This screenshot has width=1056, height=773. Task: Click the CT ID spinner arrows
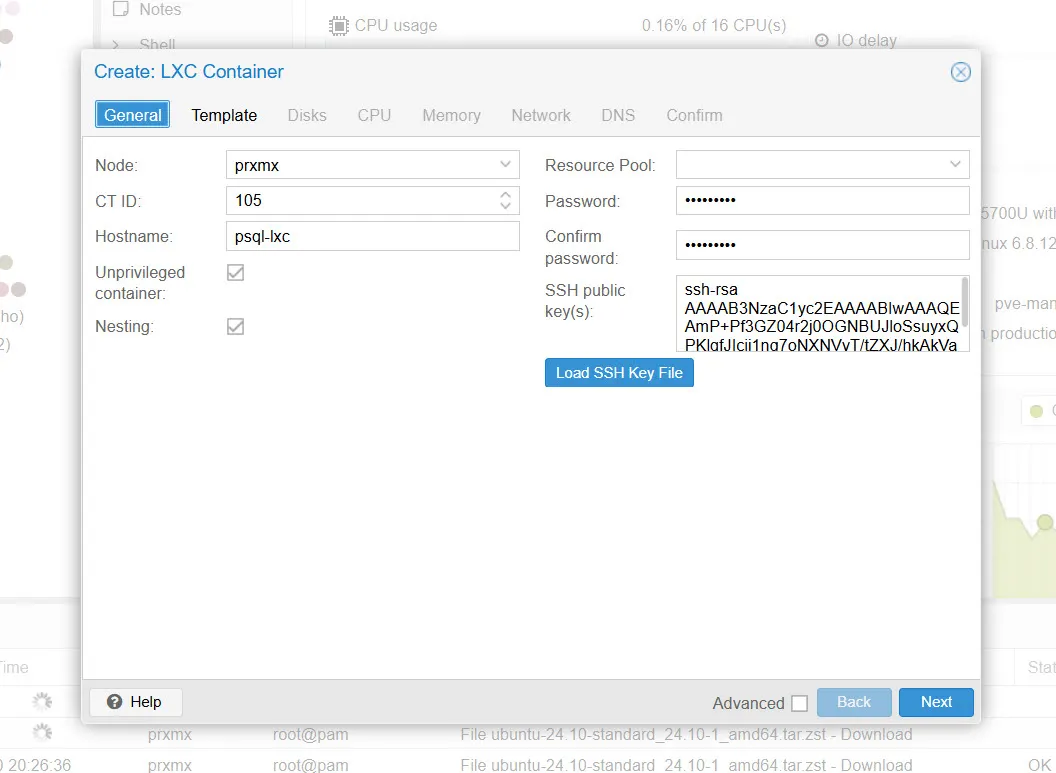coord(505,200)
